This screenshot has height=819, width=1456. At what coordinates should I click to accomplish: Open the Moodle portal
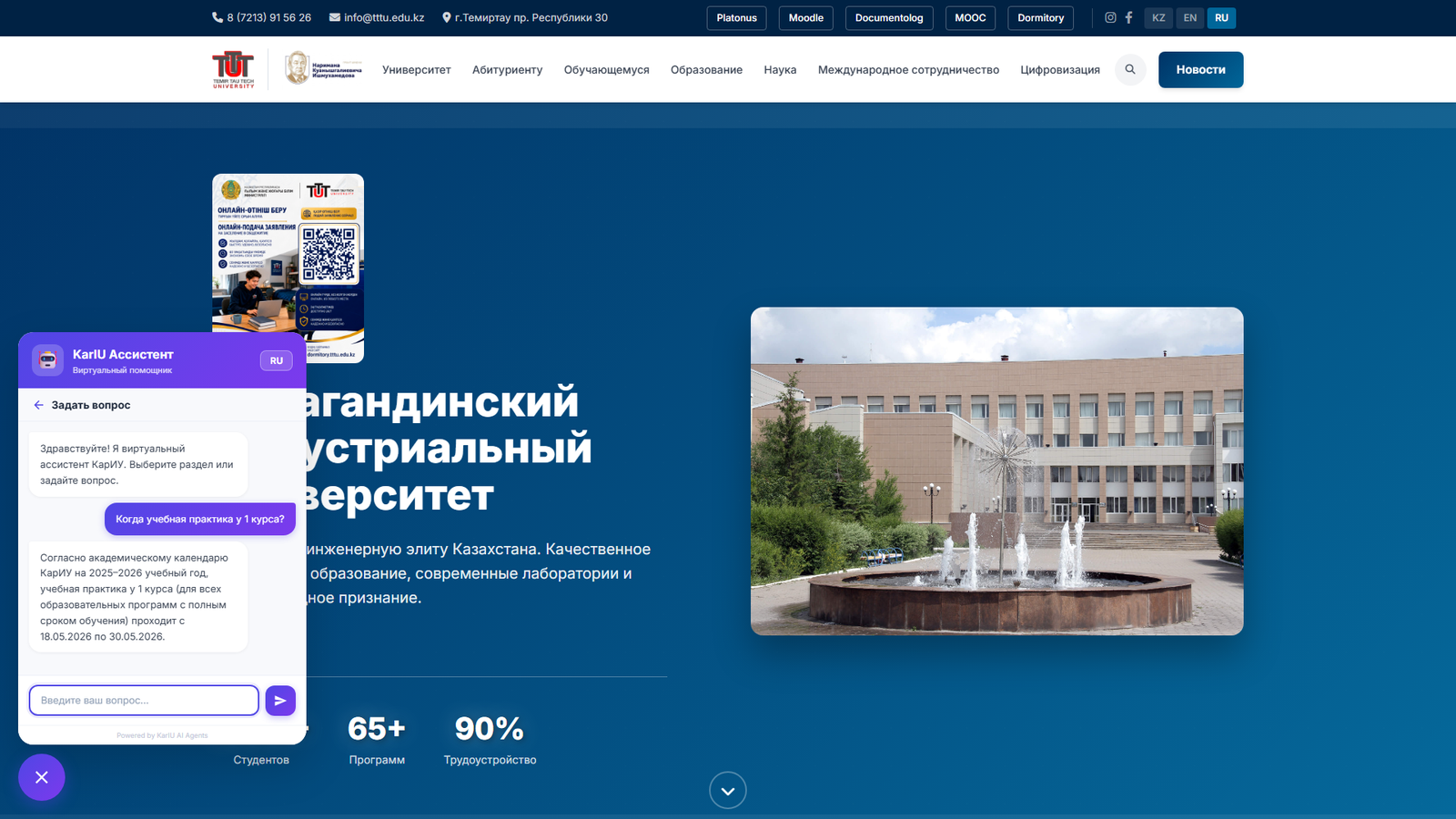806,18
